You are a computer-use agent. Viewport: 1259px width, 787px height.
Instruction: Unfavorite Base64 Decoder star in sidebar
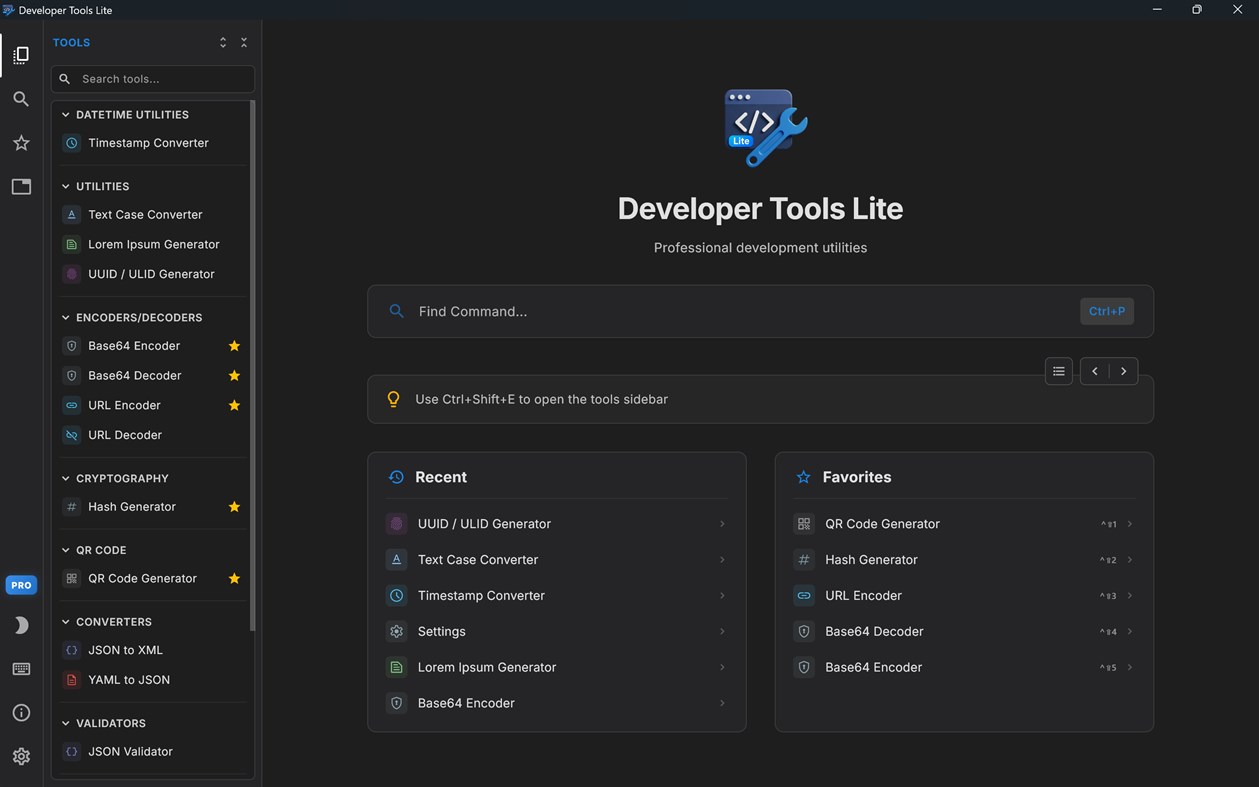click(234, 376)
